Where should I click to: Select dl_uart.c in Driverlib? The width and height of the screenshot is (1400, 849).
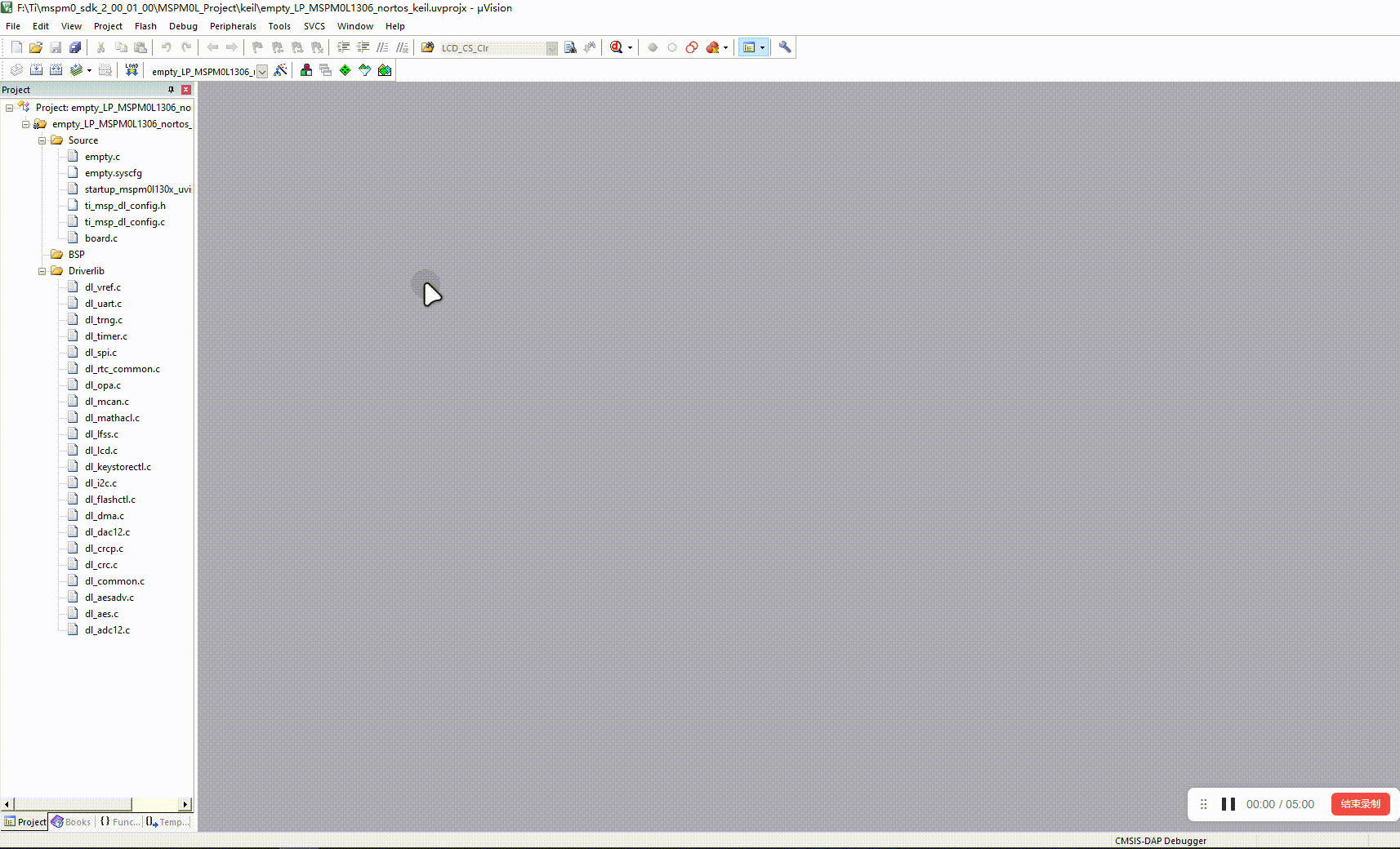103,304
